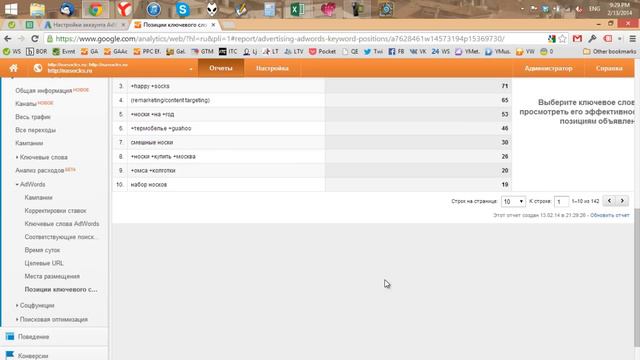Open Корректировки ставок under AdWords
This screenshot has height=360, width=640.
coord(56,211)
